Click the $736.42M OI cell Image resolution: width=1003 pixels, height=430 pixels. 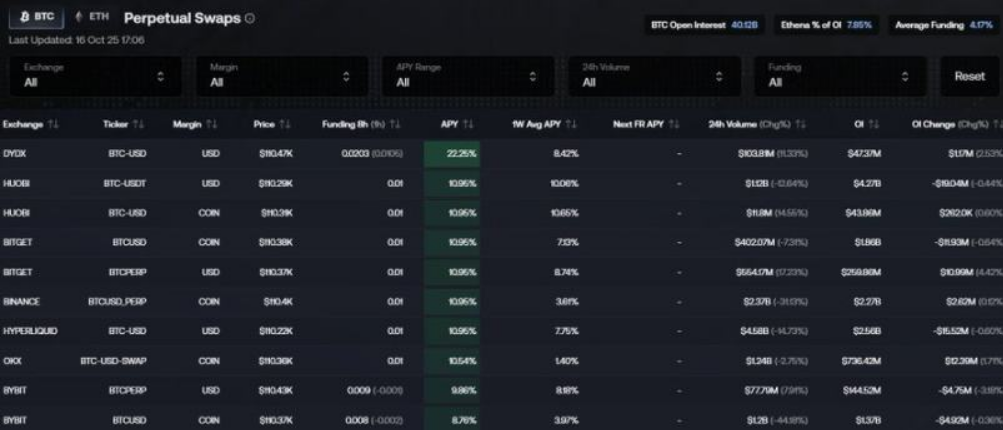tap(861, 361)
